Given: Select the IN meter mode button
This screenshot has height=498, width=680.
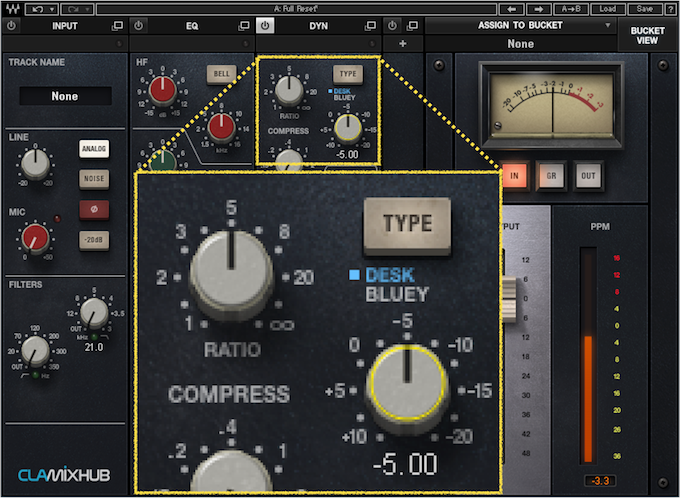Looking at the screenshot, I should (x=514, y=176).
